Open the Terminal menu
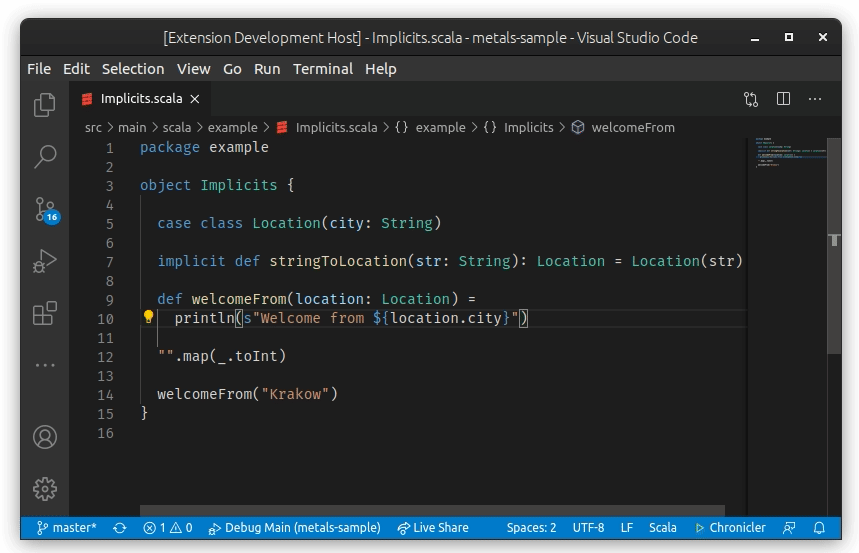 click(x=323, y=69)
